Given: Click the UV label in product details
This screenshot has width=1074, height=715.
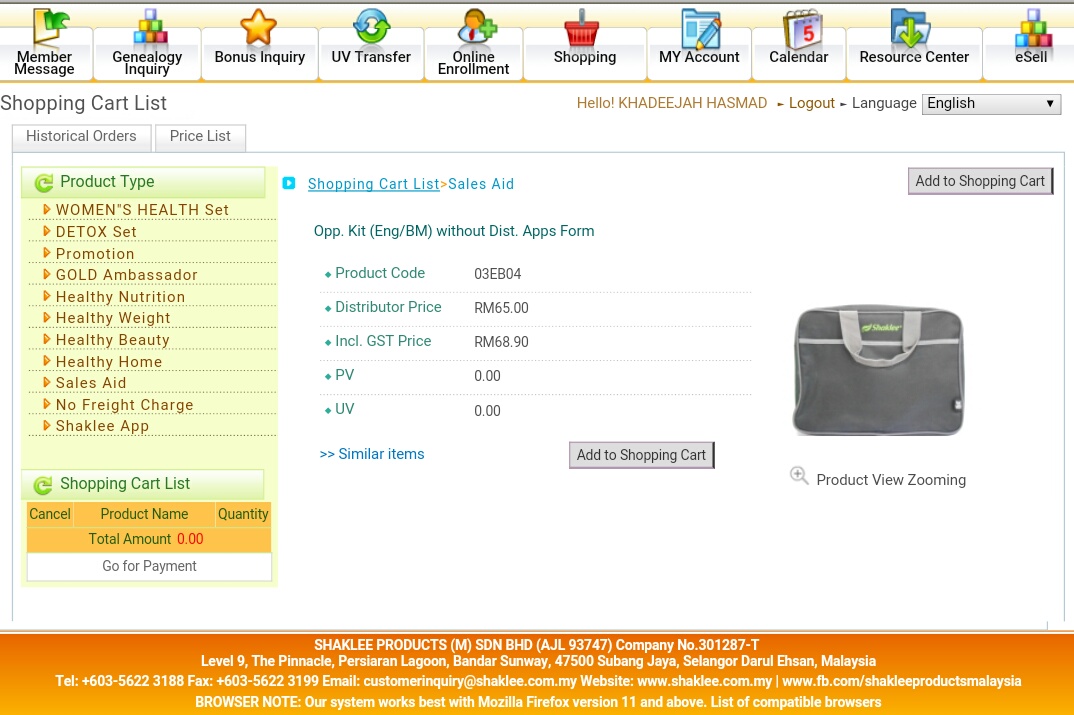Looking at the screenshot, I should 345,410.
